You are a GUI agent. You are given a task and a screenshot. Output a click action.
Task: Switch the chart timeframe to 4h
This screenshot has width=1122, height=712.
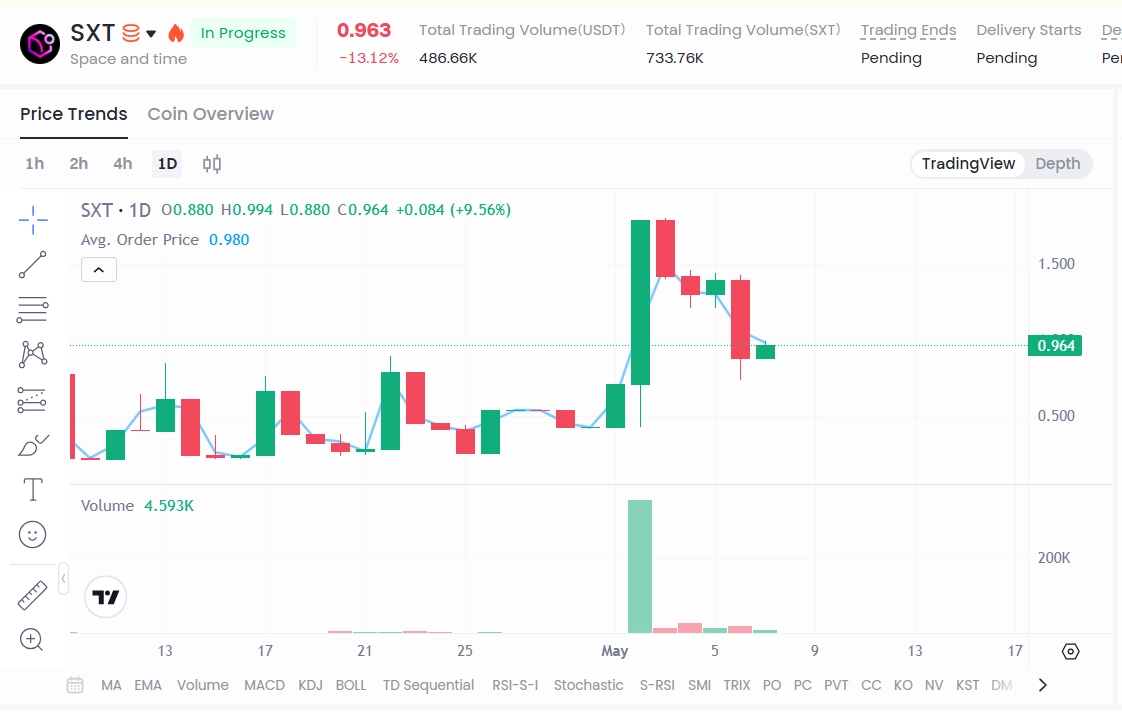[x=122, y=163]
